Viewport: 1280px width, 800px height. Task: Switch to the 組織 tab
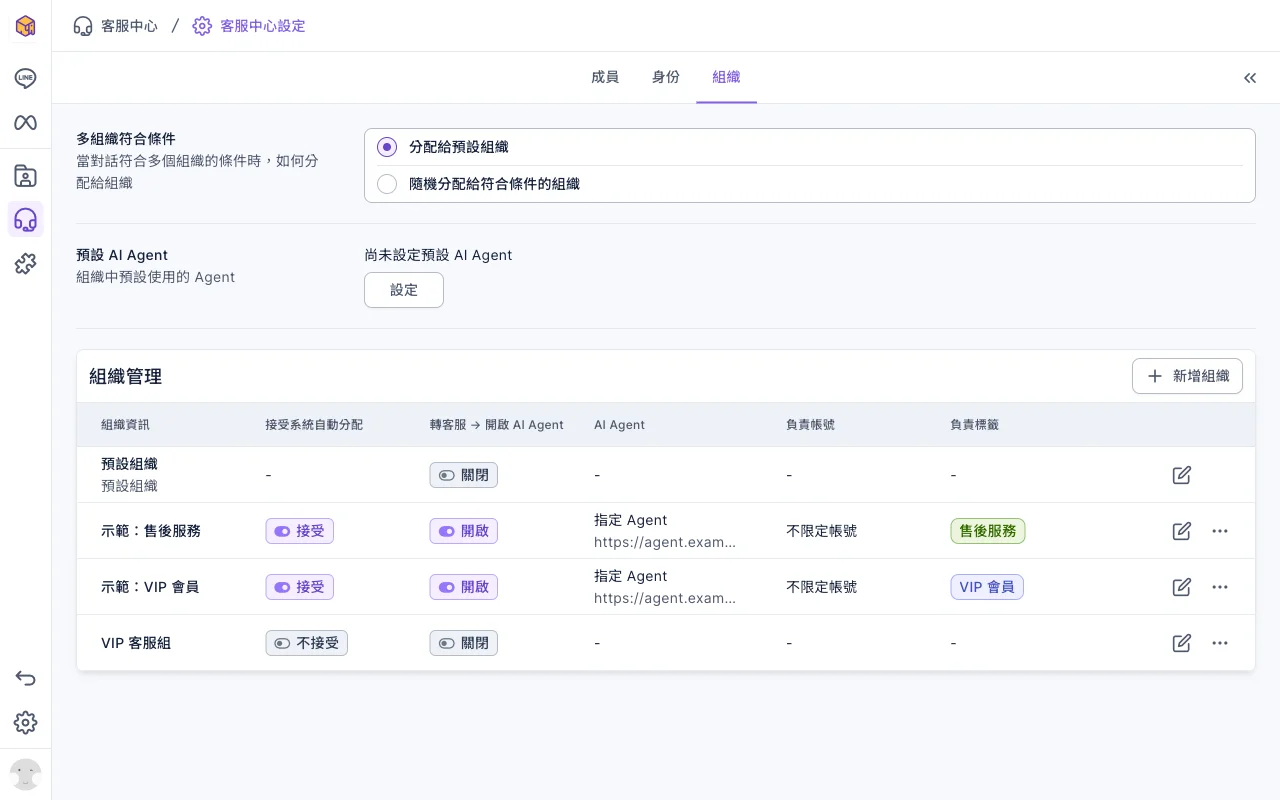click(x=726, y=77)
